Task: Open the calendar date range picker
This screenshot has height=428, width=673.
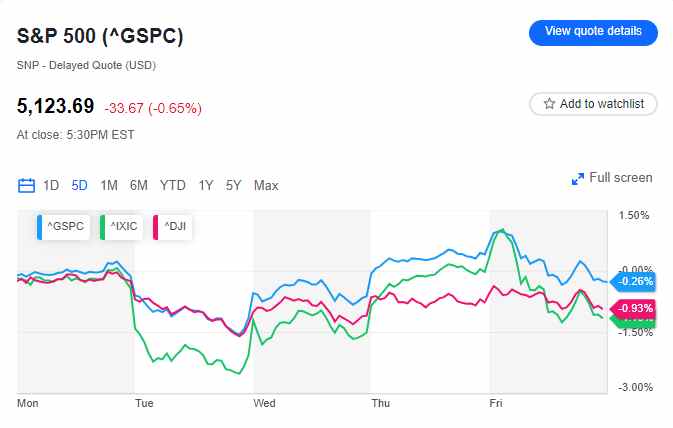Action: [26, 185]
